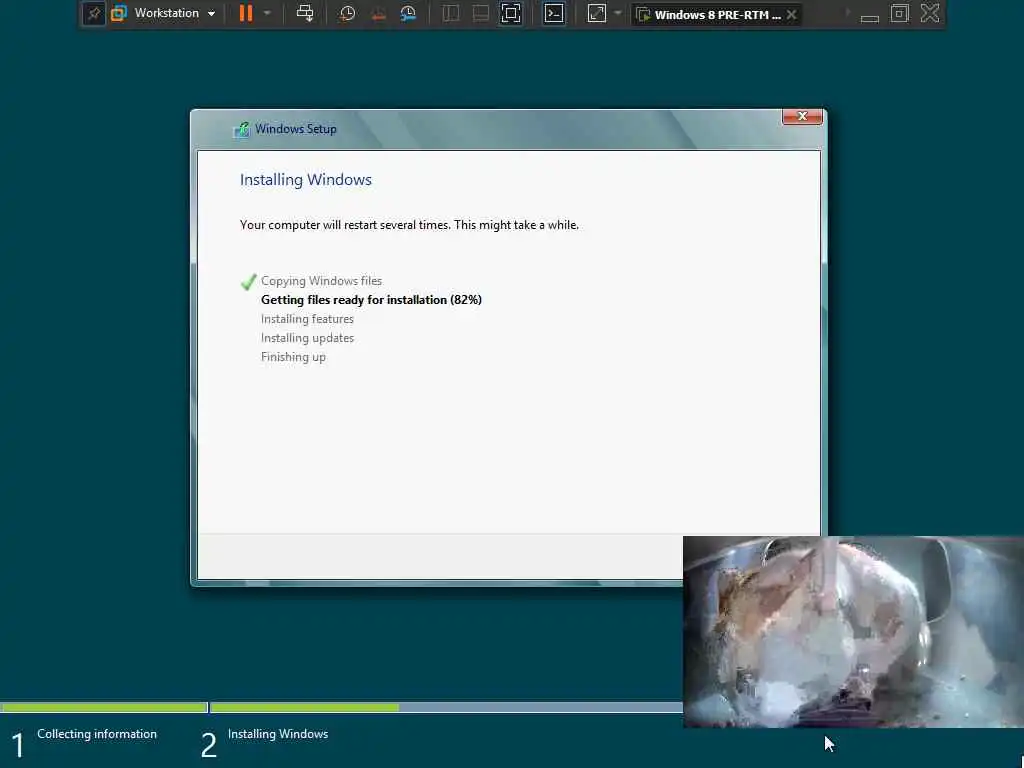This screenshot has height=768, width=1024.
Task: Unpin the VMware fullscreen toolbar
Action: (x=94, y=13)
